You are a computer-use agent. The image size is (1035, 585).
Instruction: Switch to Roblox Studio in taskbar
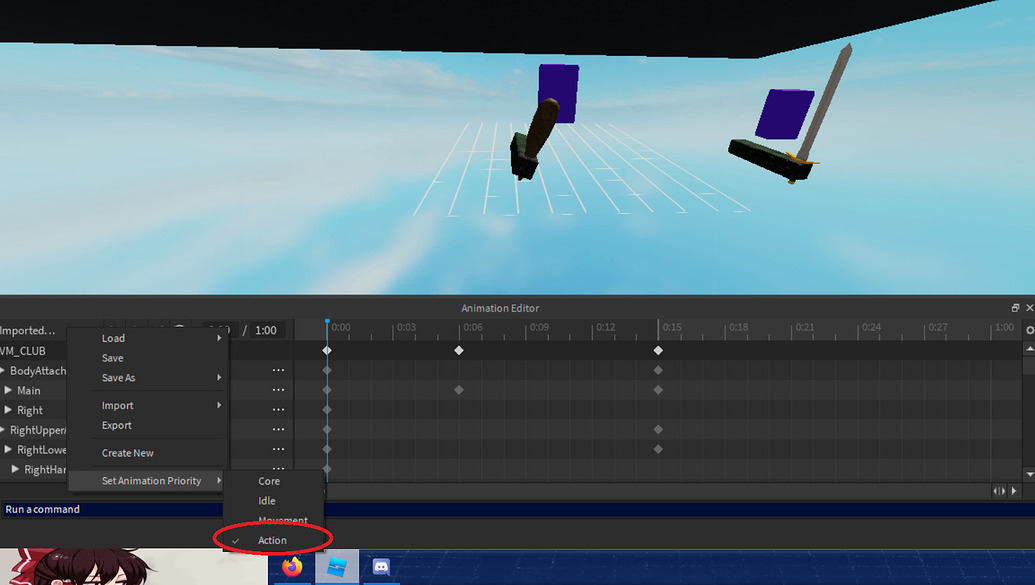[x=337, y=567]
